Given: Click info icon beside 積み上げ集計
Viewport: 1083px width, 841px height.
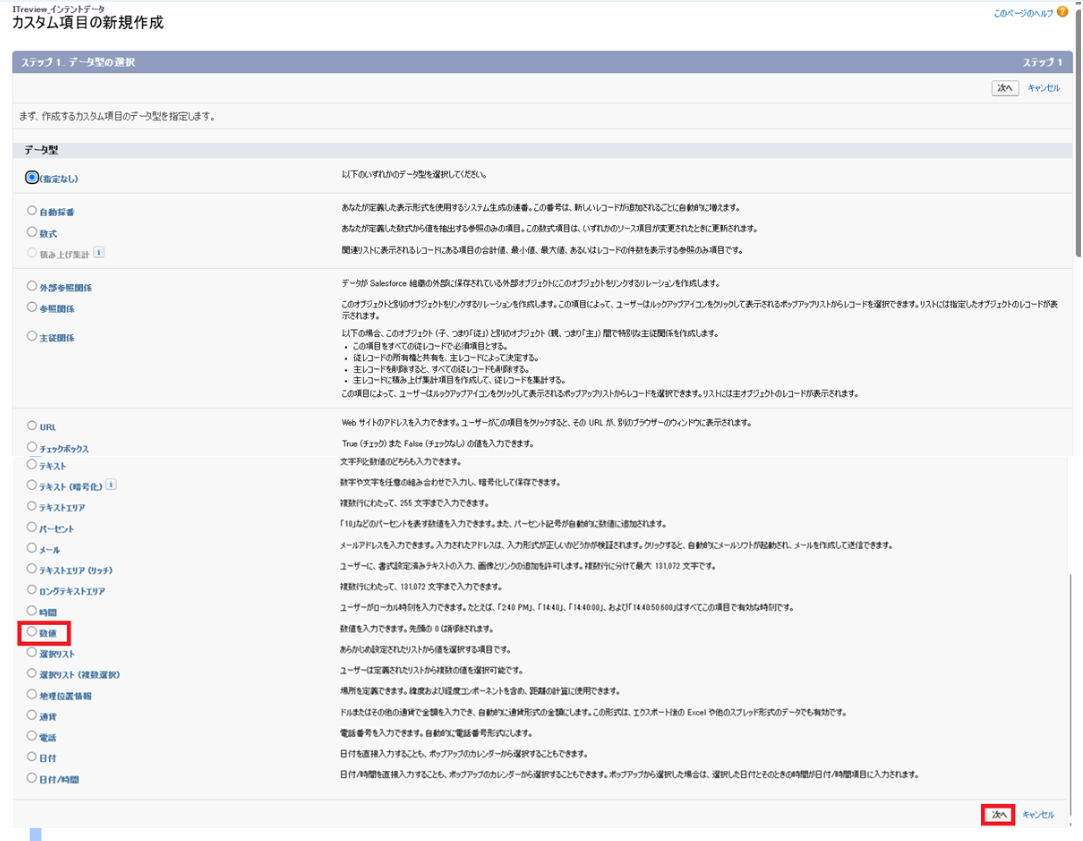Looking at the screenshot, I should (98, 252).
